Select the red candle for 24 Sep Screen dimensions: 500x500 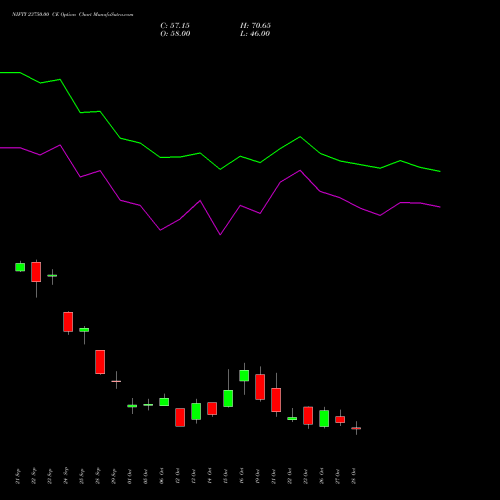coord(68,322)
